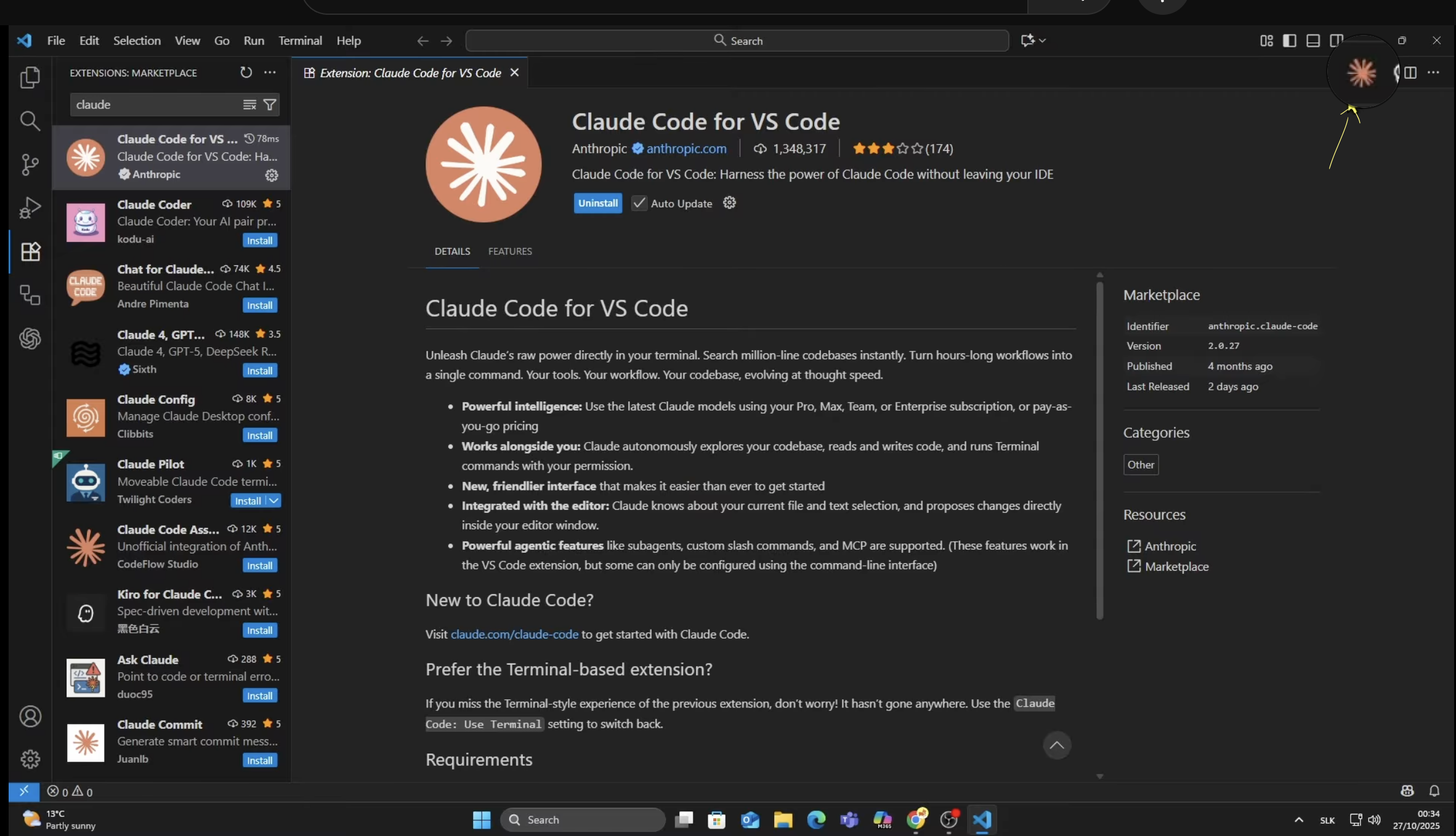
Task: Switch to the FEATURES tab
Action: point(510,251)
